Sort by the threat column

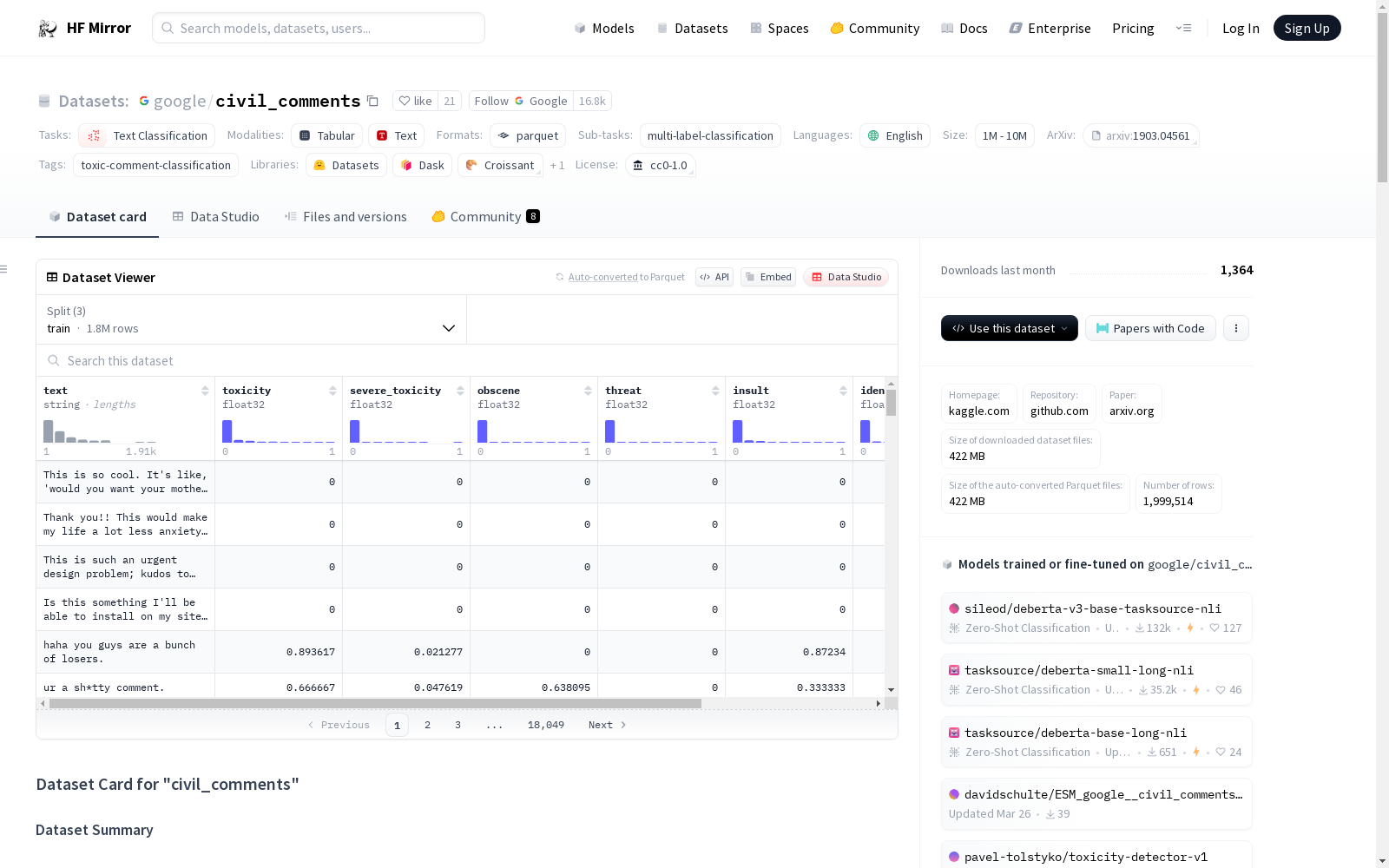click(x=715, y=391)
